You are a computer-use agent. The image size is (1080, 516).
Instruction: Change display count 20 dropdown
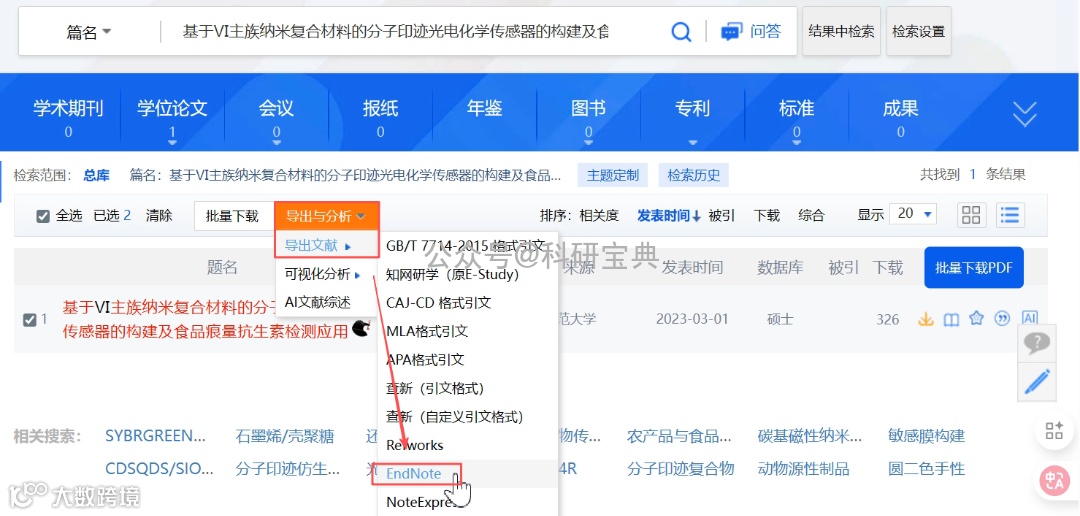pos(914,214)
